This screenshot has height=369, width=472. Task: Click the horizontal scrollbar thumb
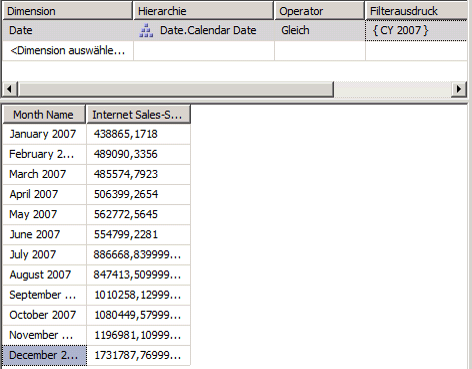176,89
